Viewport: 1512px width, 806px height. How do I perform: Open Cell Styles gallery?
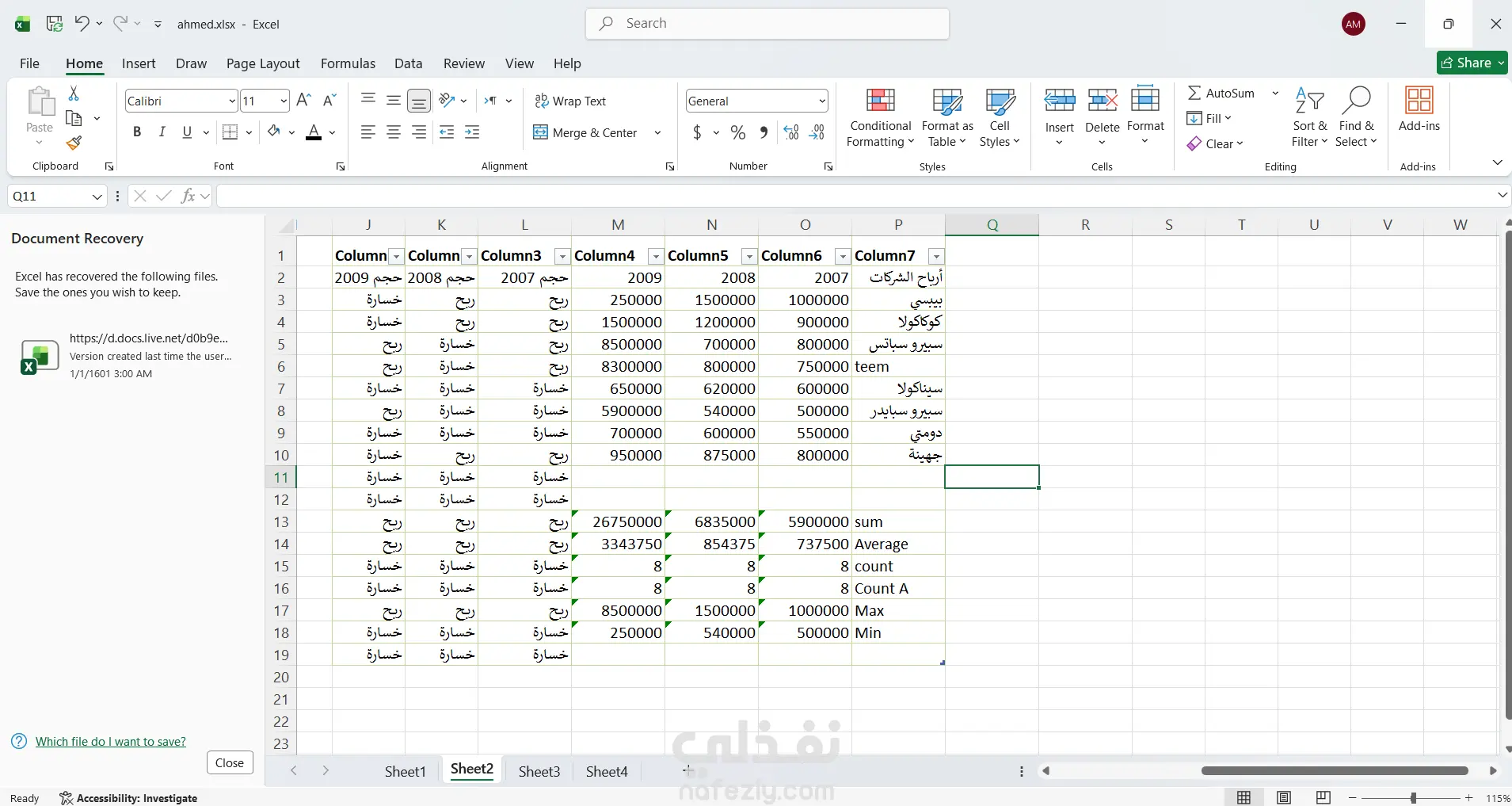tap(1000, 117)
